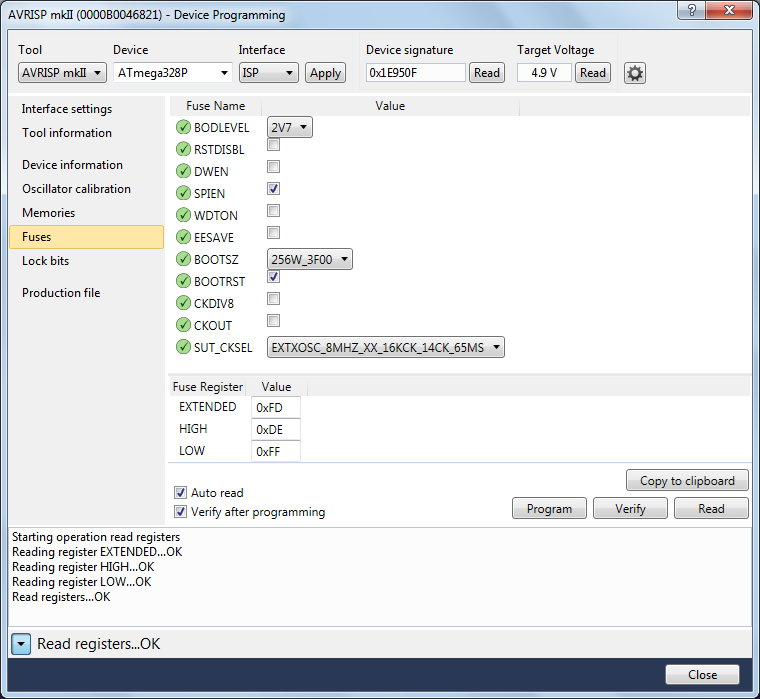Uncheck the Auto read option
760x699 pixels.
click(181, 492)
